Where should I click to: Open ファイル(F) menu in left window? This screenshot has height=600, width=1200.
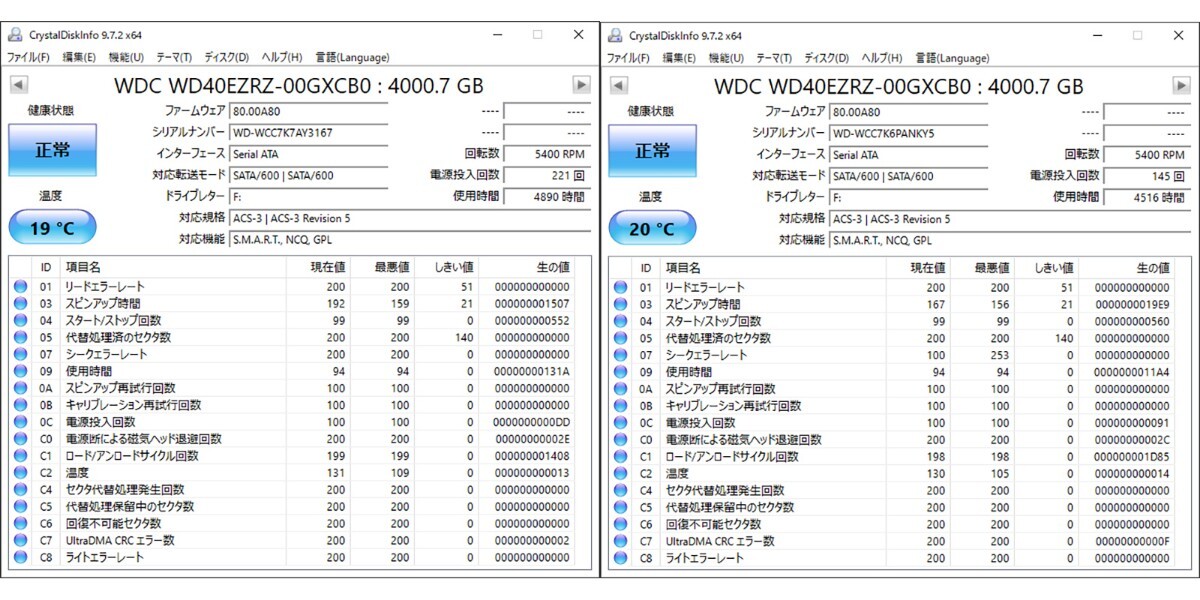point(29,58)
